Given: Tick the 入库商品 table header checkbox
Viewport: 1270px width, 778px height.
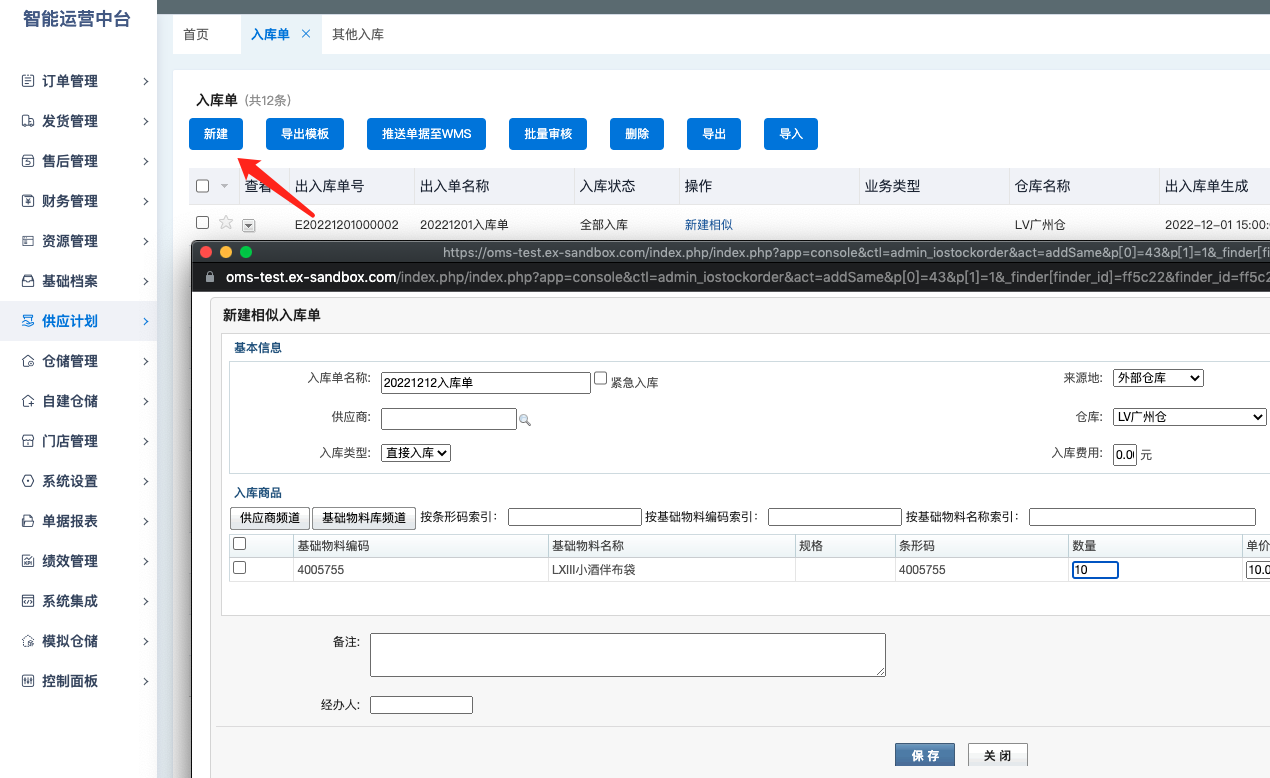Looking at the screenshot, I should click(239, 544).
